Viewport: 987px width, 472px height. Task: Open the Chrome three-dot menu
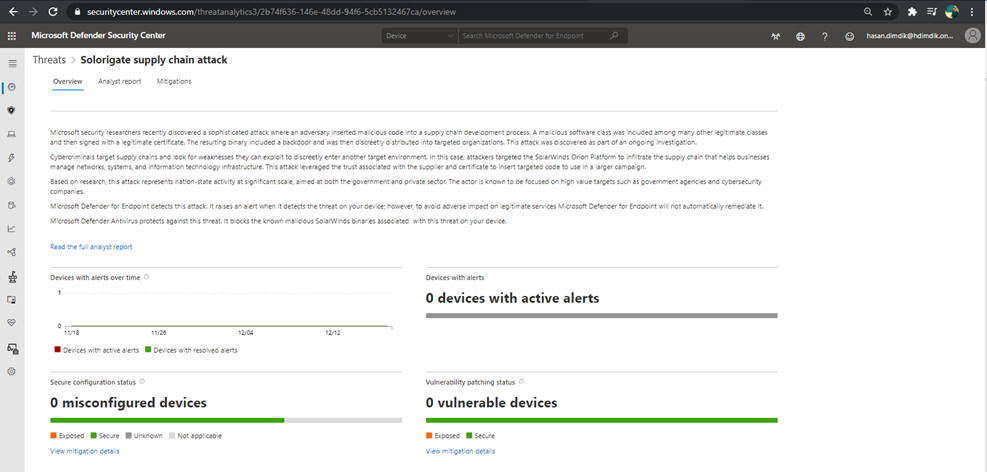pyautogui.click(x=973, y=12)
